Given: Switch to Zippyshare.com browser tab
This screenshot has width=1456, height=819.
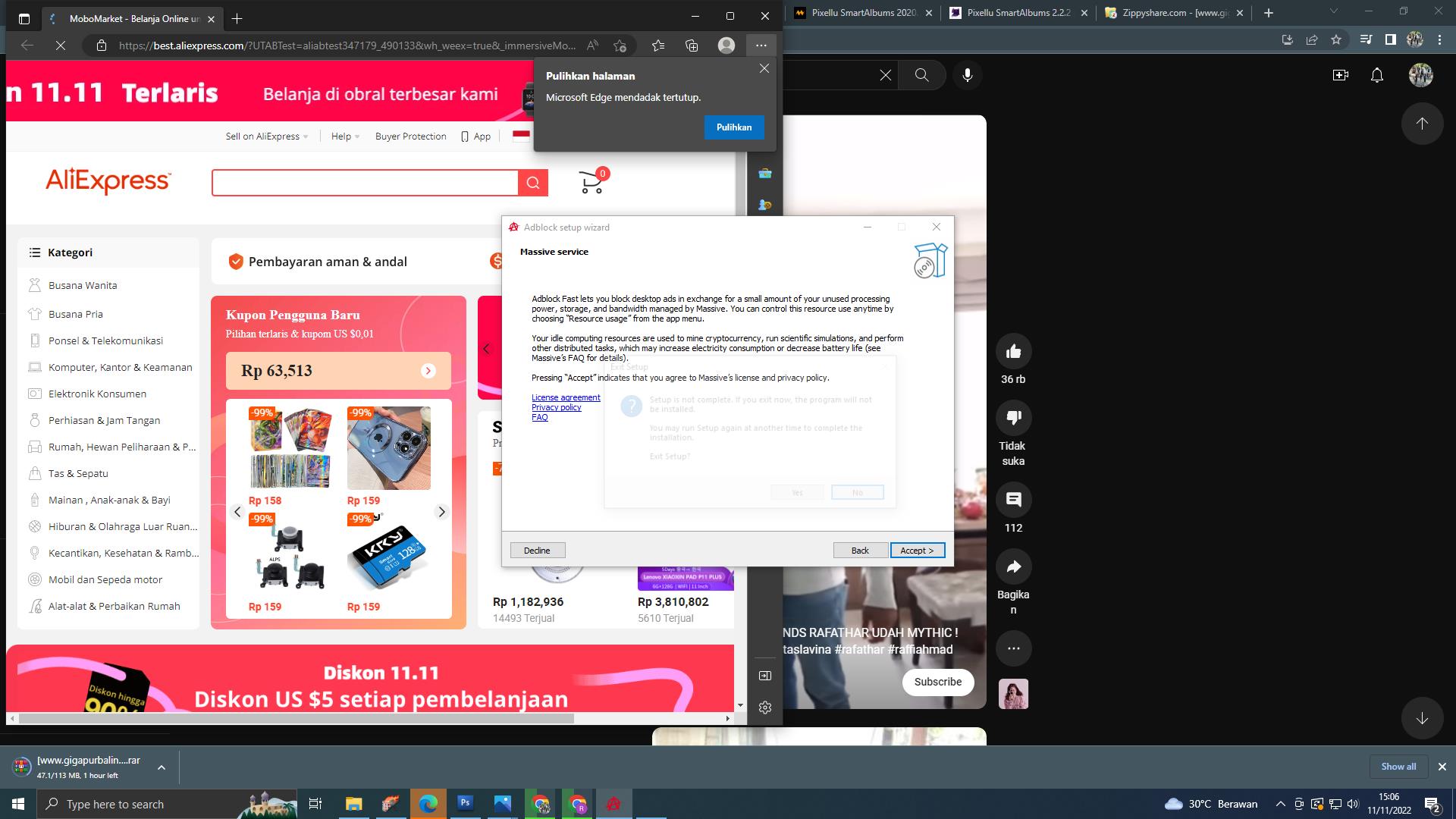Looking at the screenshot, I should click(1174, 13).
